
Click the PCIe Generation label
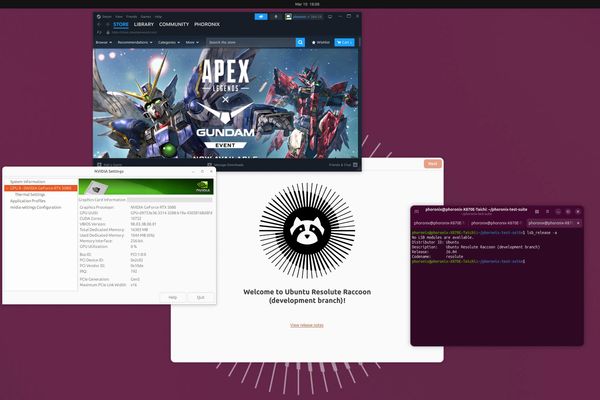point(95,279)
